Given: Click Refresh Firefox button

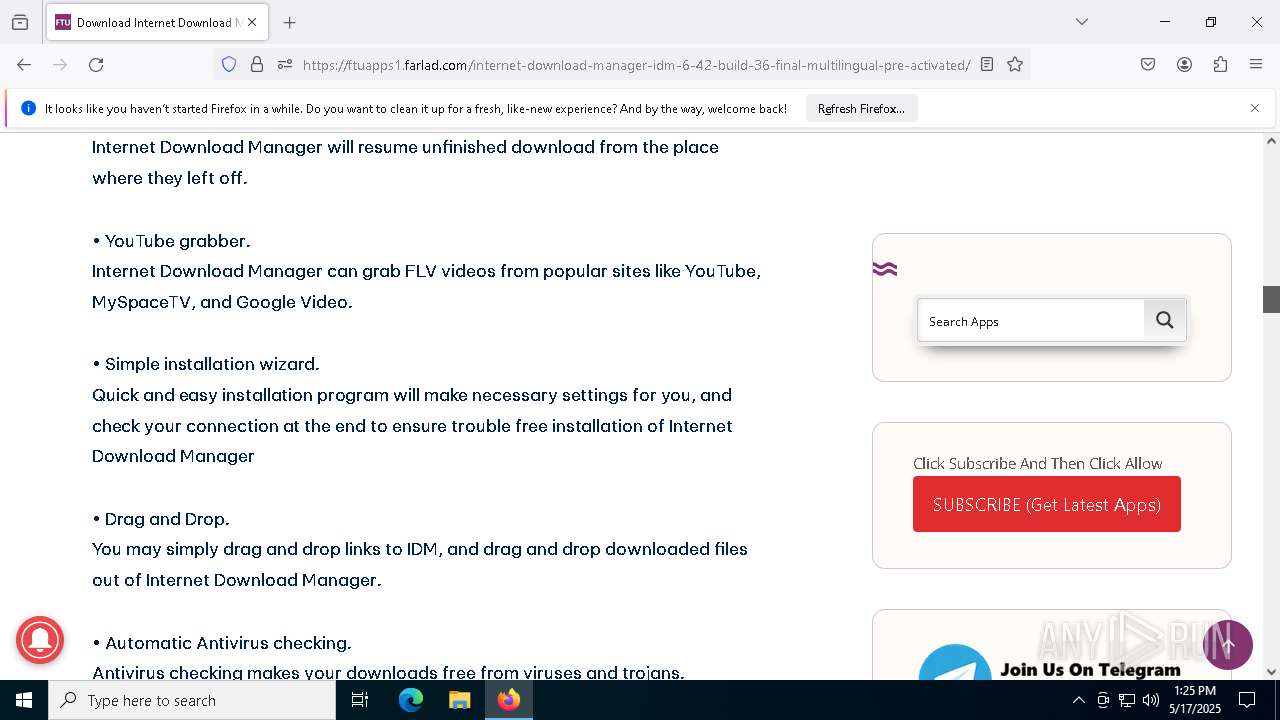Looking at the screenshot, I should point(861,109).
